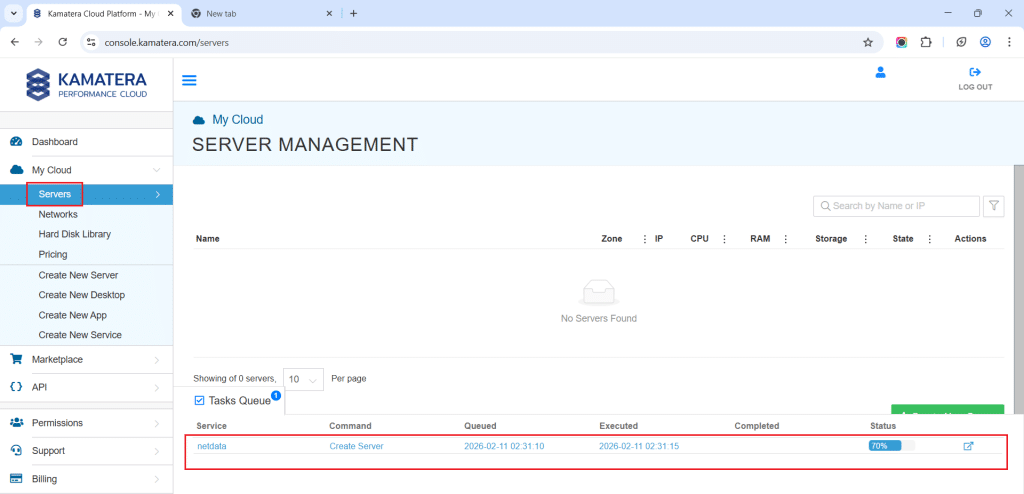Expand the Permissions menu chevron
This screenshot has height=494, width=1024.
(157, 423)
